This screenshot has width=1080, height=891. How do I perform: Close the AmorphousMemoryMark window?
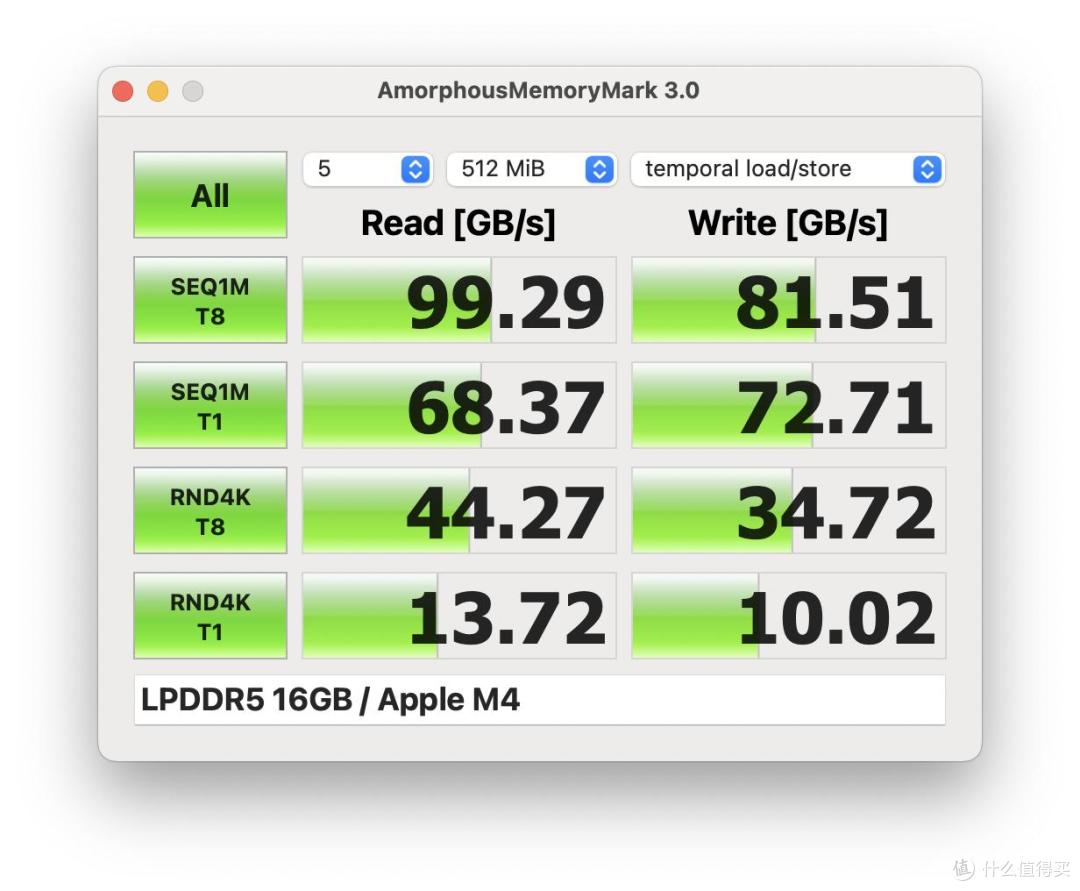(x=123, y=91)
